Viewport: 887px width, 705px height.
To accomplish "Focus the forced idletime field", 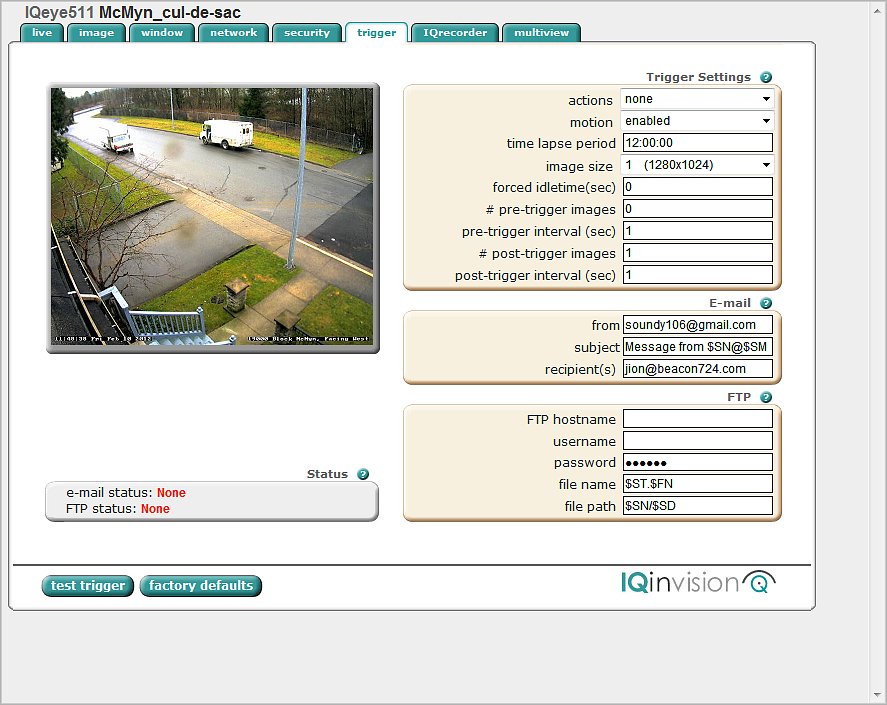I will (x=697, y=187).
